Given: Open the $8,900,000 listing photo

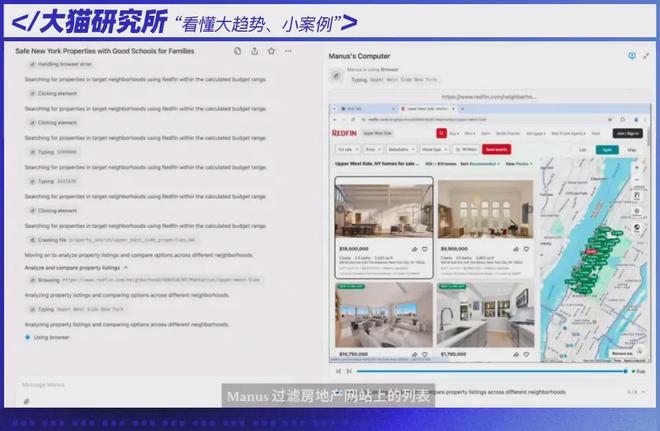Looking at the screenshot, I should [486, 209].
